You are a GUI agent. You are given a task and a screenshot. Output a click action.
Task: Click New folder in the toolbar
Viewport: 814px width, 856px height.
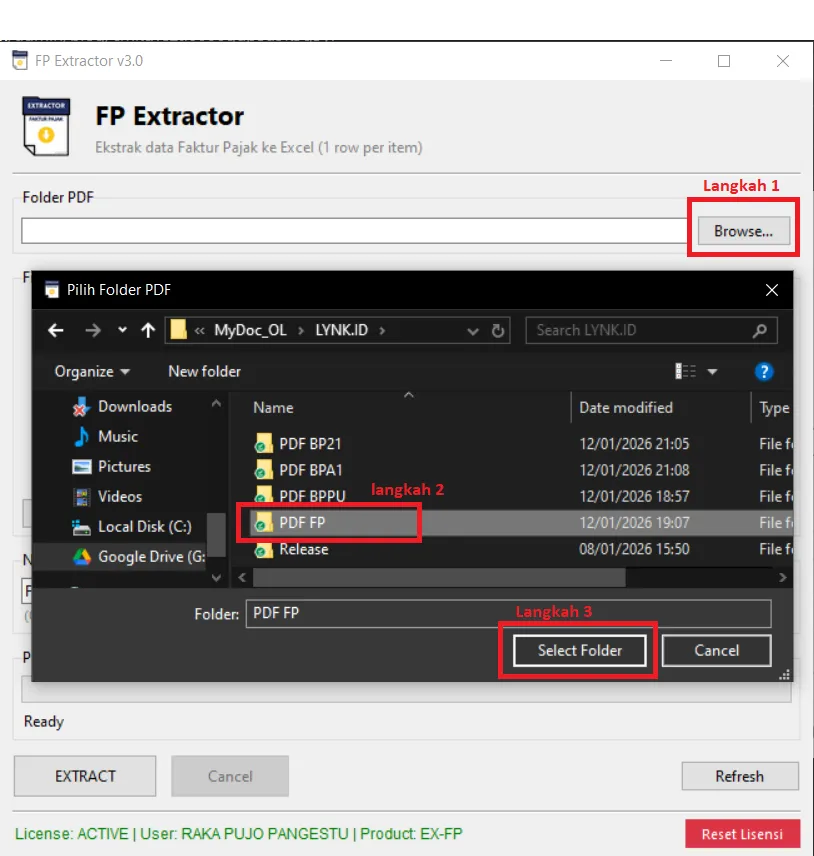pyautogui.click(x=204, y=372)
